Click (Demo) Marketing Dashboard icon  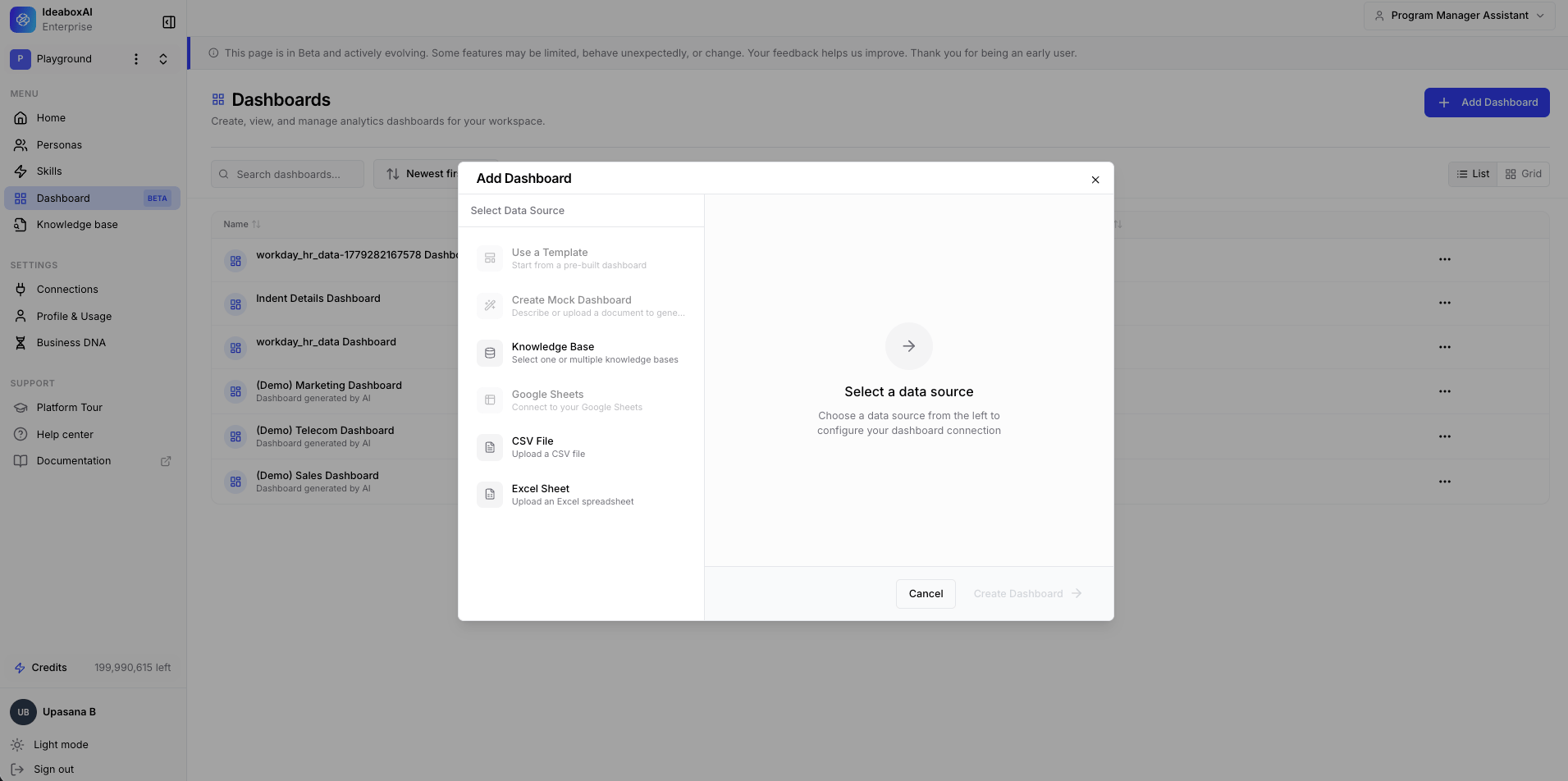235,392
